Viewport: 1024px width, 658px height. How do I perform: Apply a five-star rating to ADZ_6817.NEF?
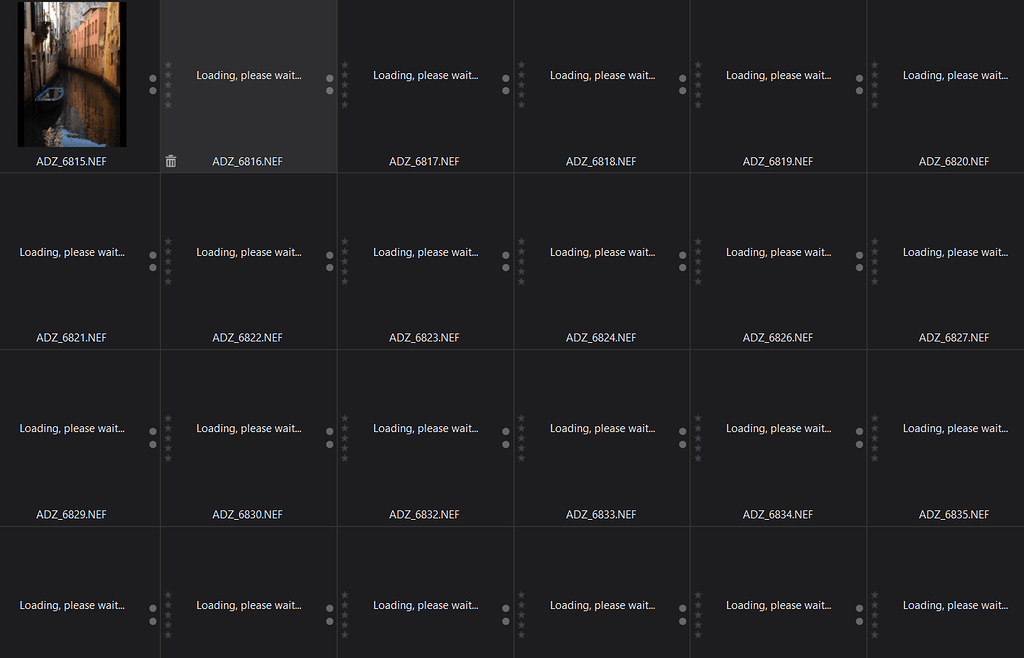(x=345, y=104)
